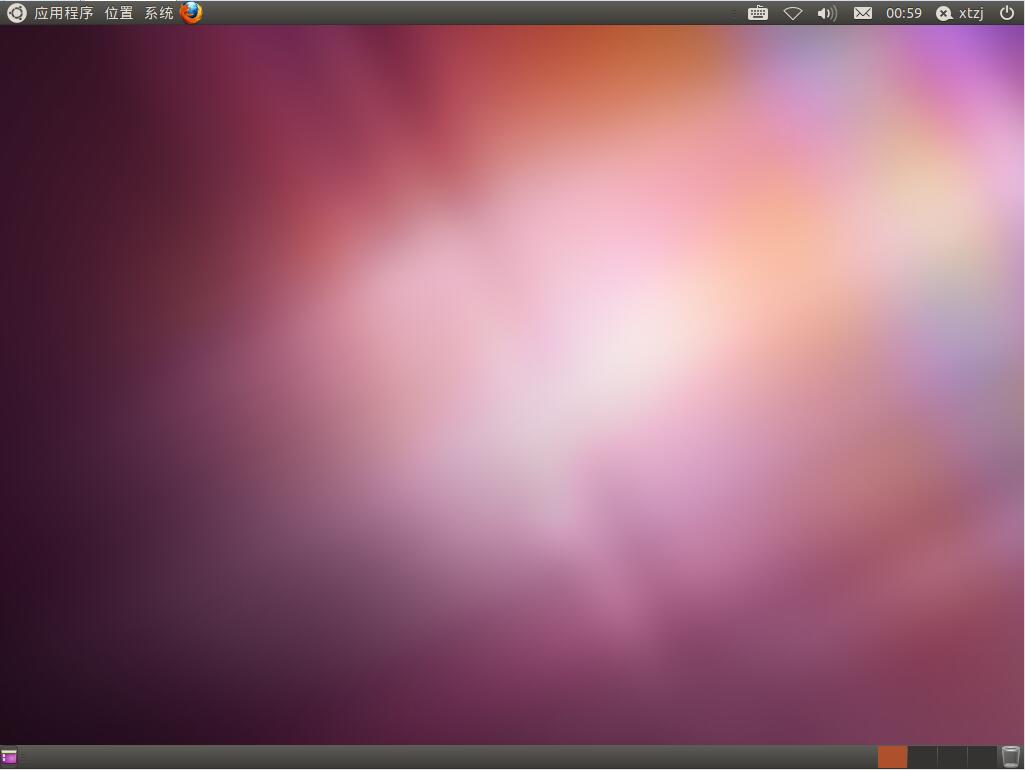Open the 位置 menu
This screenshot has width=1025, height=770.
pos(117,13)
